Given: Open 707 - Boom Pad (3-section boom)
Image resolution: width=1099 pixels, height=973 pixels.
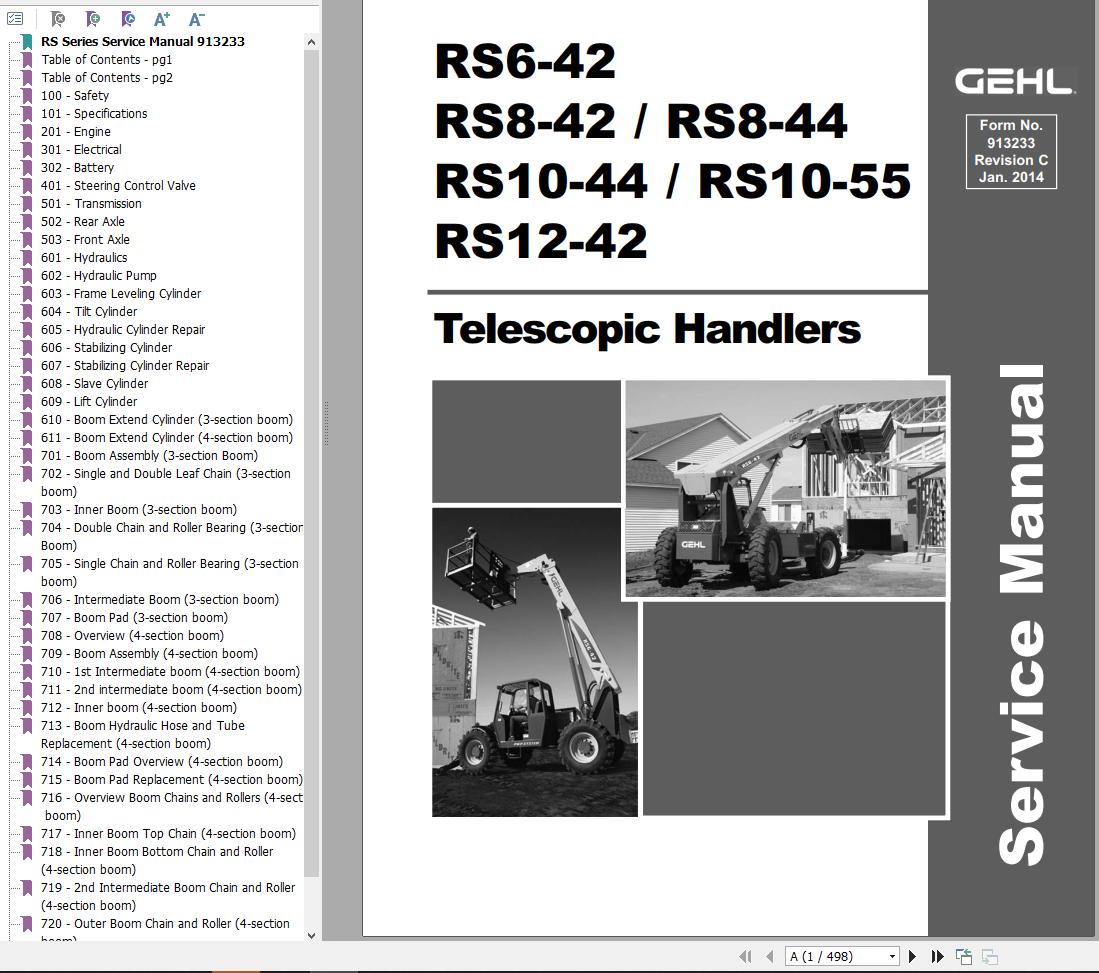Looking at the screenshot, I should click(135, 618).
